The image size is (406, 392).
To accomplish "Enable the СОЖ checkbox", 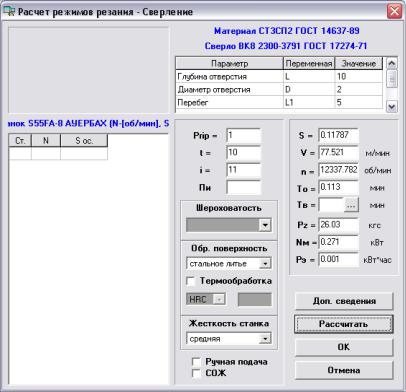I will (196, 373).
